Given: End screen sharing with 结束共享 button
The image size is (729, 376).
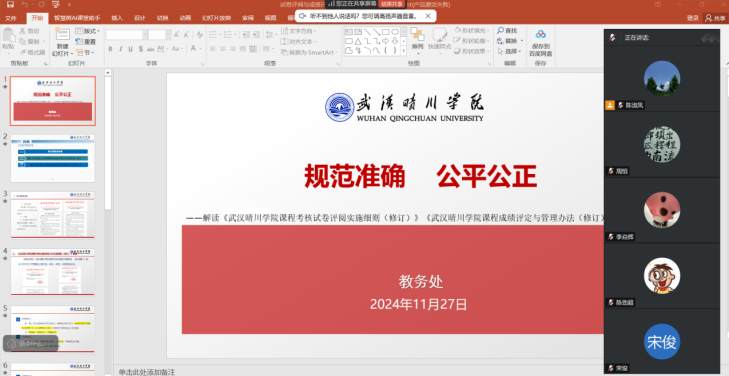Looking at the screenshot, I should coord(391,4).
